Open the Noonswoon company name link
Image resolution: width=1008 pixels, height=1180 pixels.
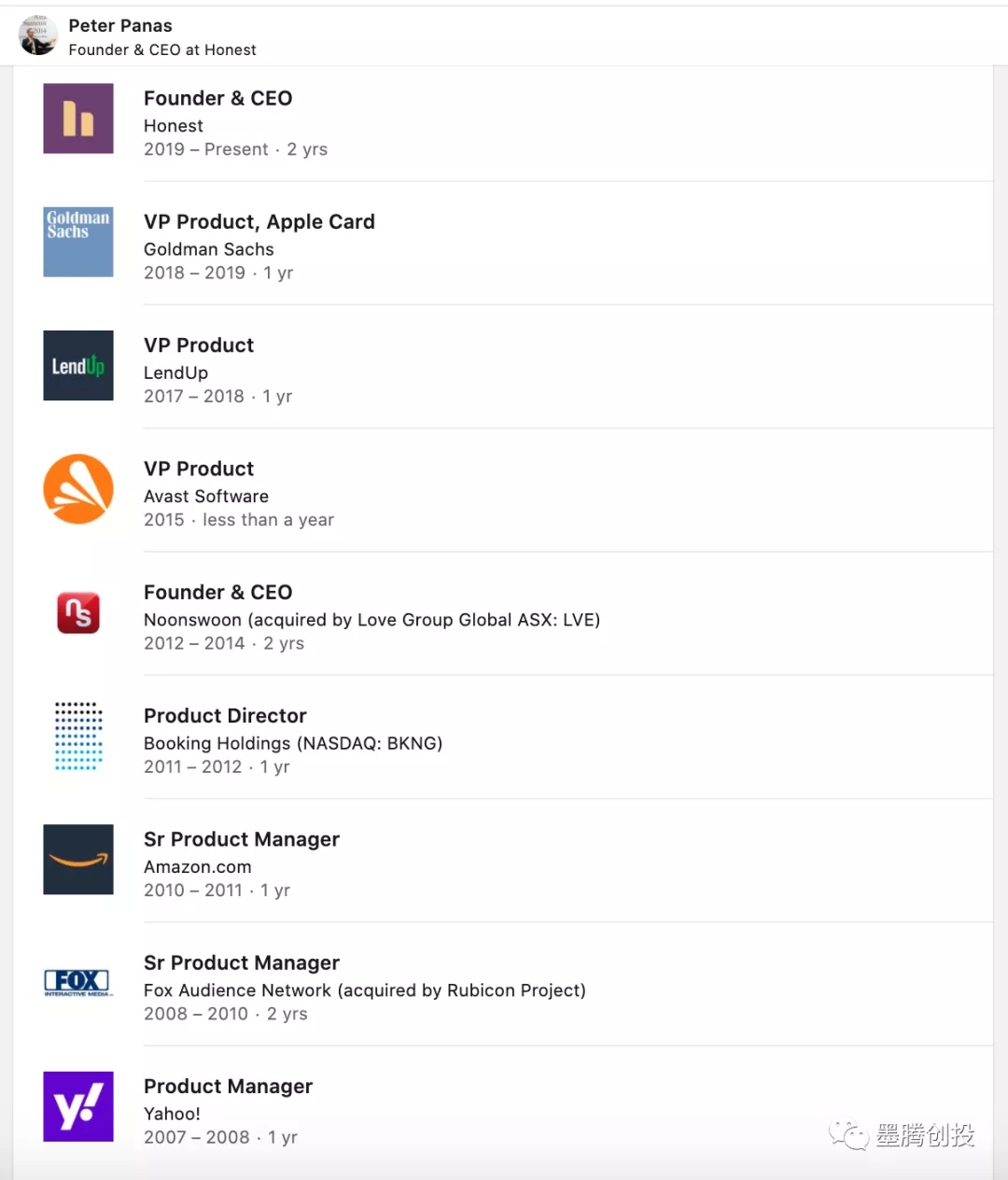371,620
